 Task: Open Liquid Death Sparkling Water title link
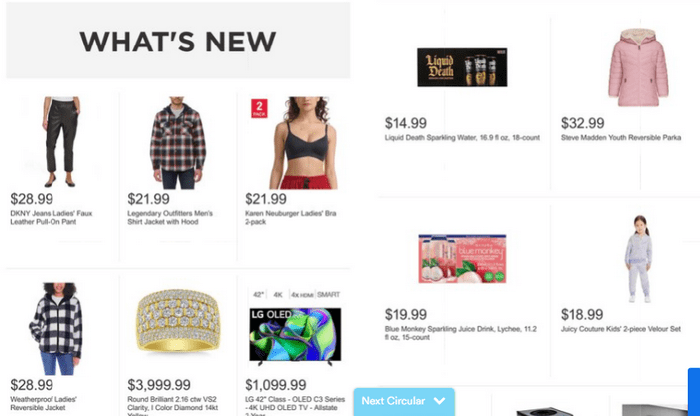point(462,137)
